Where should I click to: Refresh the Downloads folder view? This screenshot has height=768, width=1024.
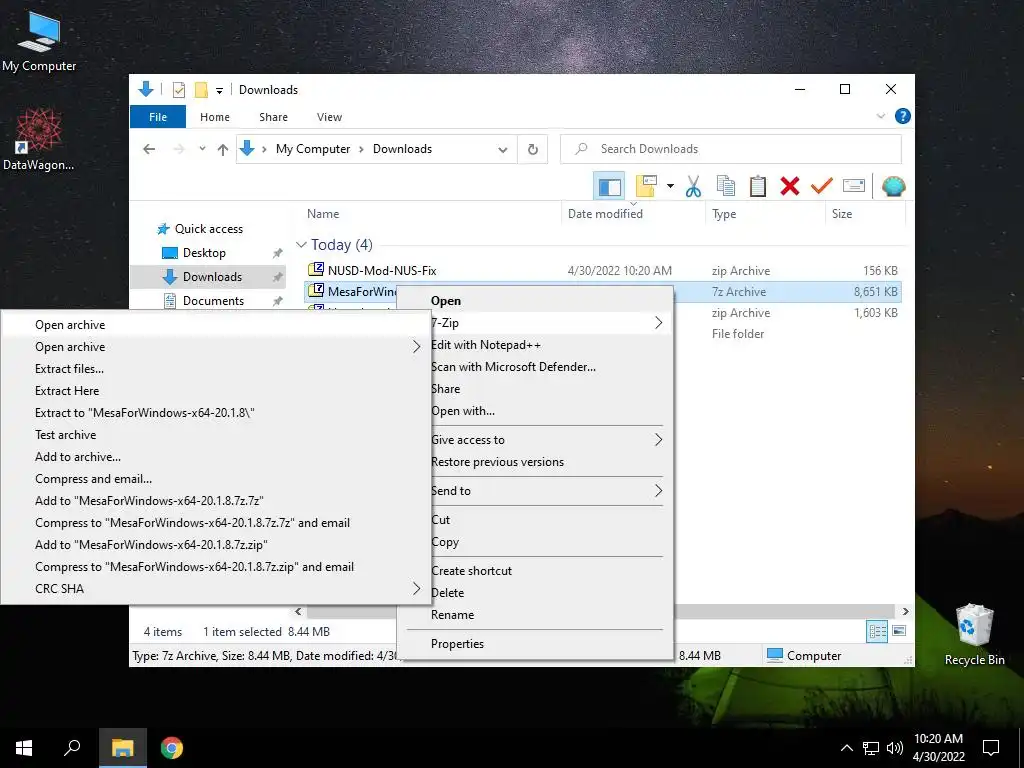tap(533, 150)
